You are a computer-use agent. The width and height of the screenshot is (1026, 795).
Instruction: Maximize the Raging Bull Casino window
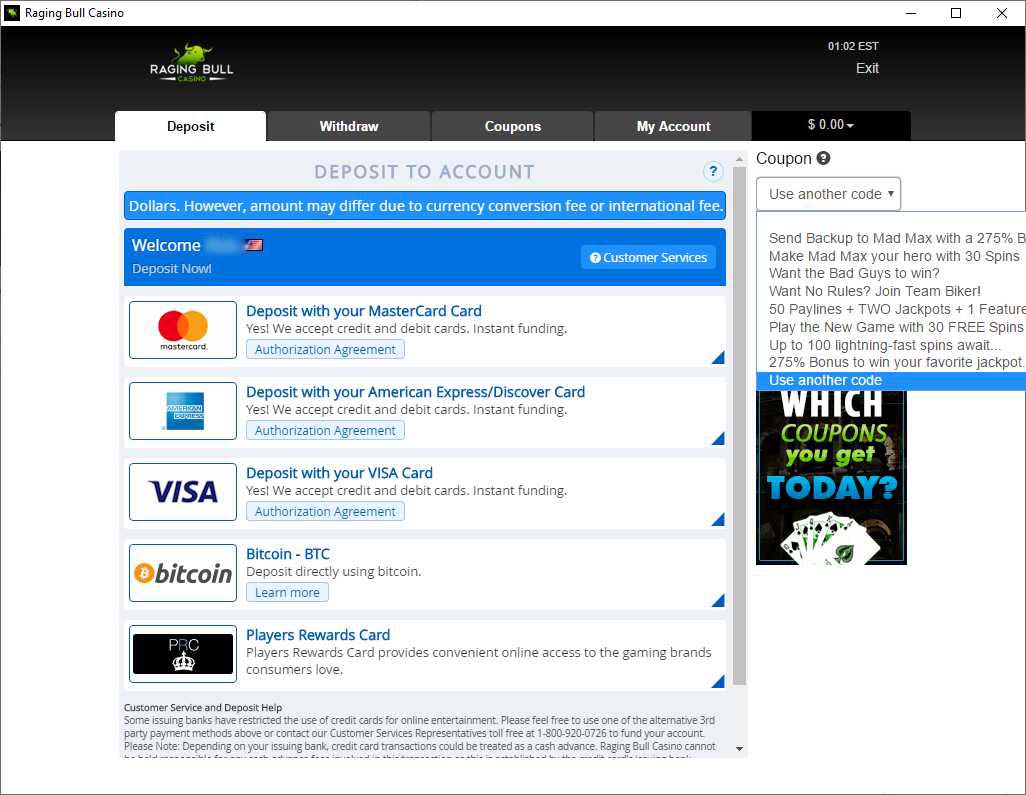(x=956, y=13)
